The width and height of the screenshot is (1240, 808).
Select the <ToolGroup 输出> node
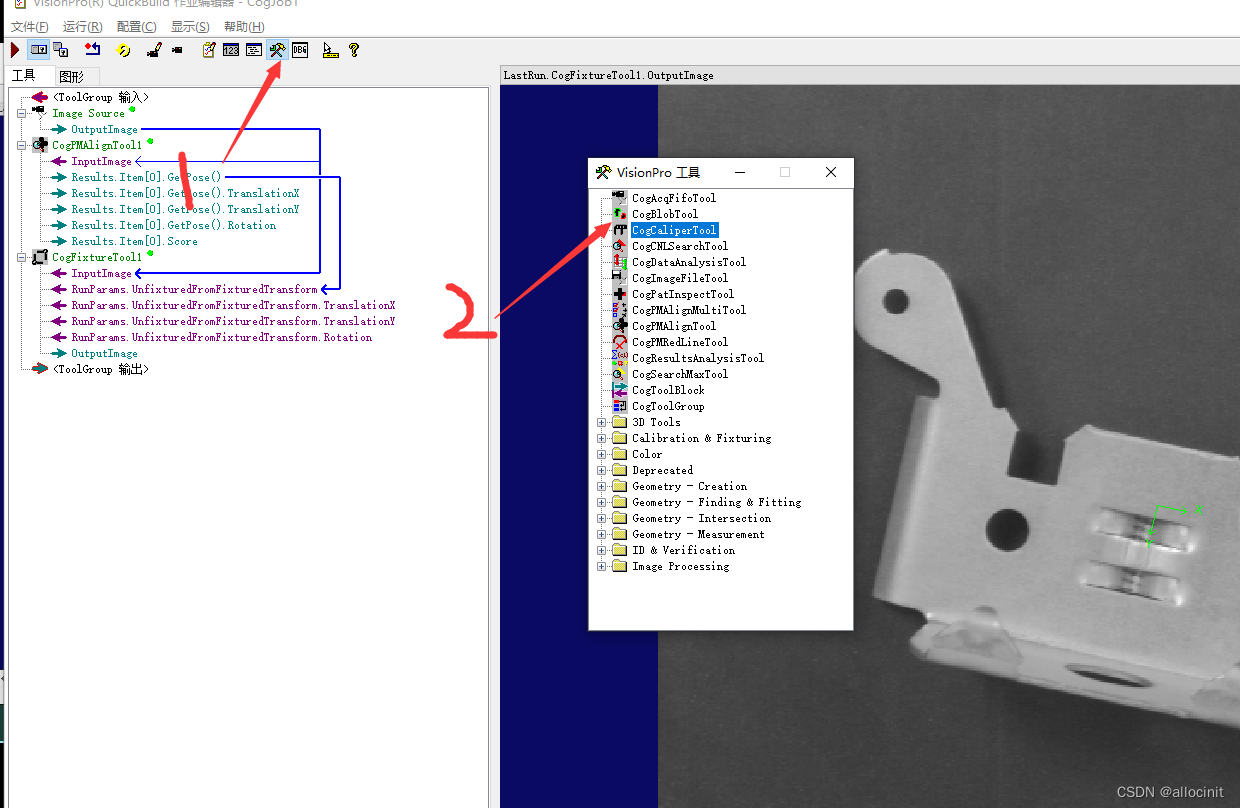(100, 369)
